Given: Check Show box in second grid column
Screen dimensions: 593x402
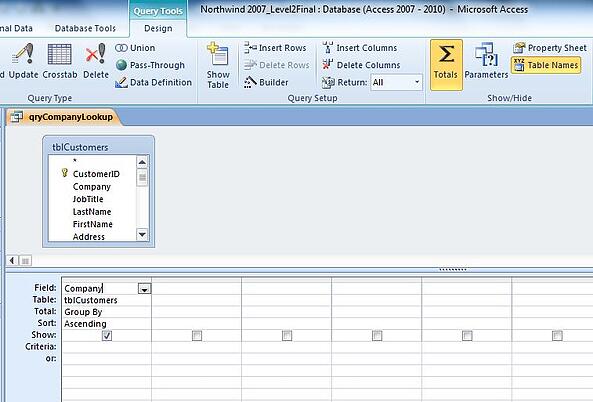Looking at the screenshot, I should [x=197, y=336].
